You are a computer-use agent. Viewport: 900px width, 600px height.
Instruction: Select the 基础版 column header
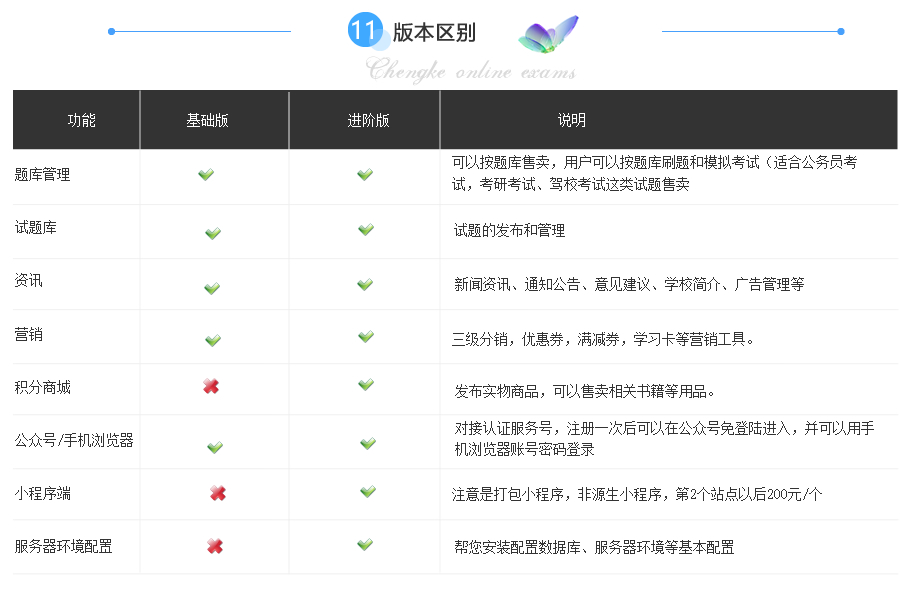[x=207, y=120]
